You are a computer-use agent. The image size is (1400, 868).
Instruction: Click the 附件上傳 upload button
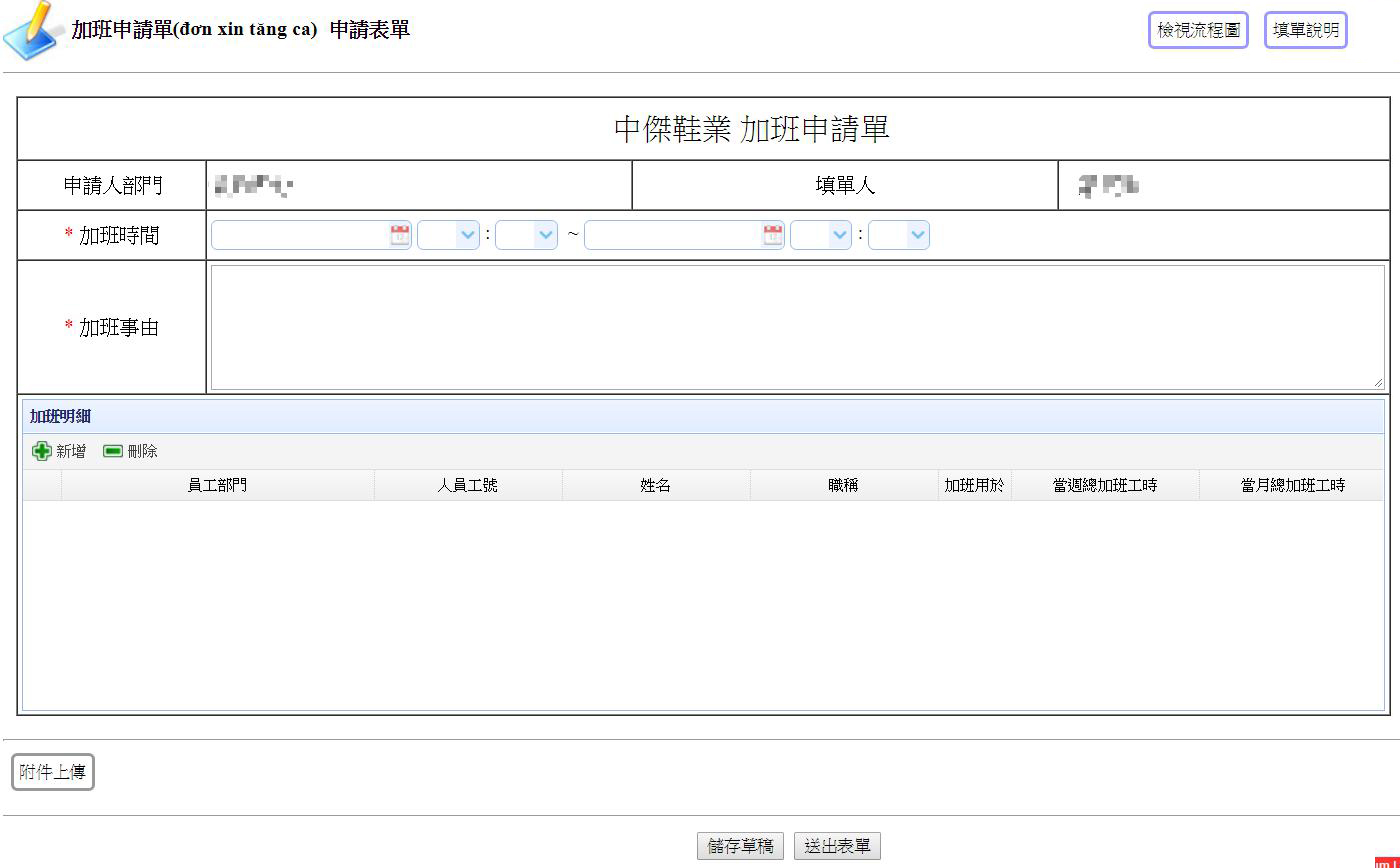(53, 772)
